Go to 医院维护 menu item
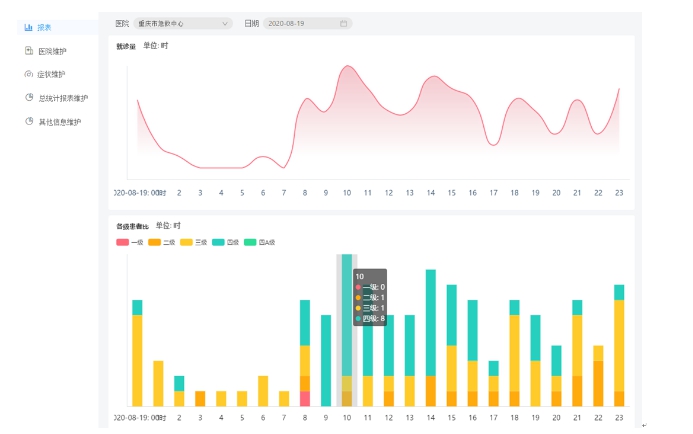The width and height of the screenshot is (693, 434). coord(52,51)
